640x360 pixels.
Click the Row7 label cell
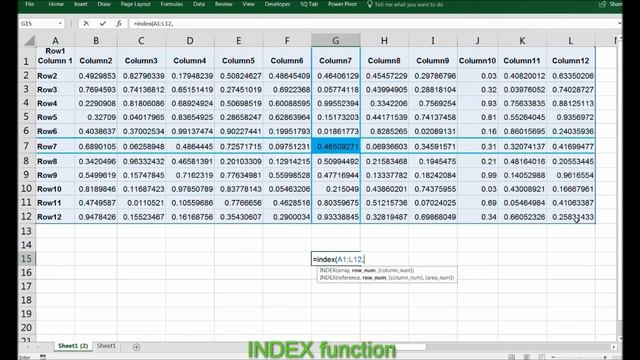click(55, 146)
